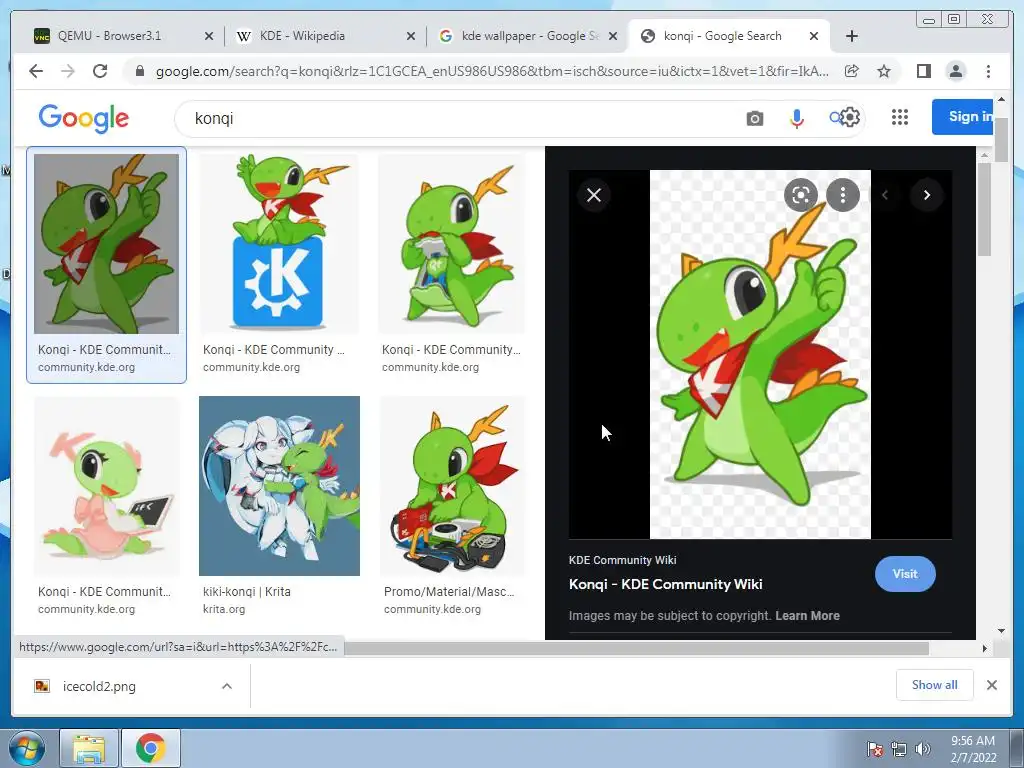The image size is (1024, 768).
Task: Start voice search with microphone
Action: point(796,118)
